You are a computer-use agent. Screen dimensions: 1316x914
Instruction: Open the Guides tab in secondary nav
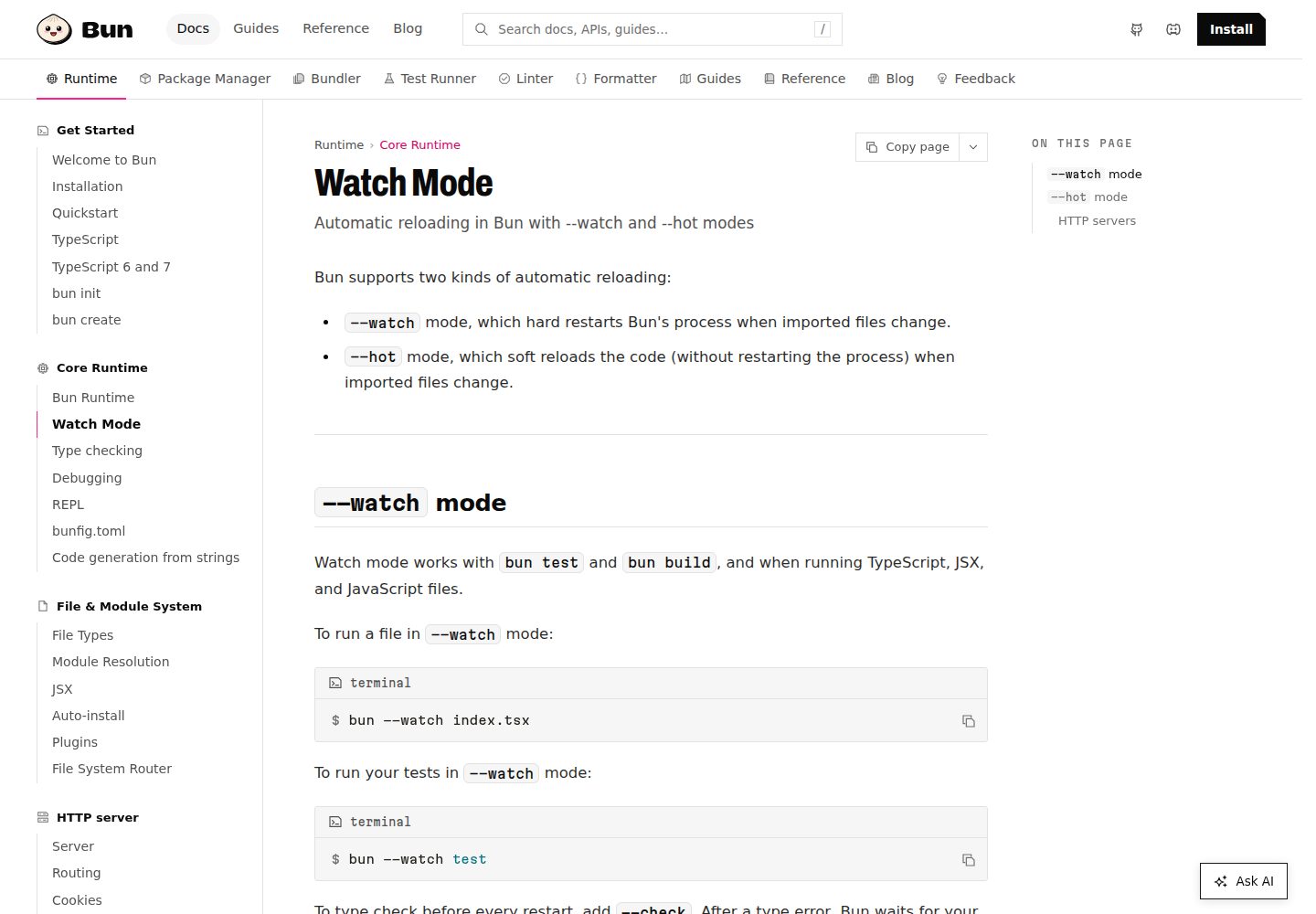tap(710, 80)
